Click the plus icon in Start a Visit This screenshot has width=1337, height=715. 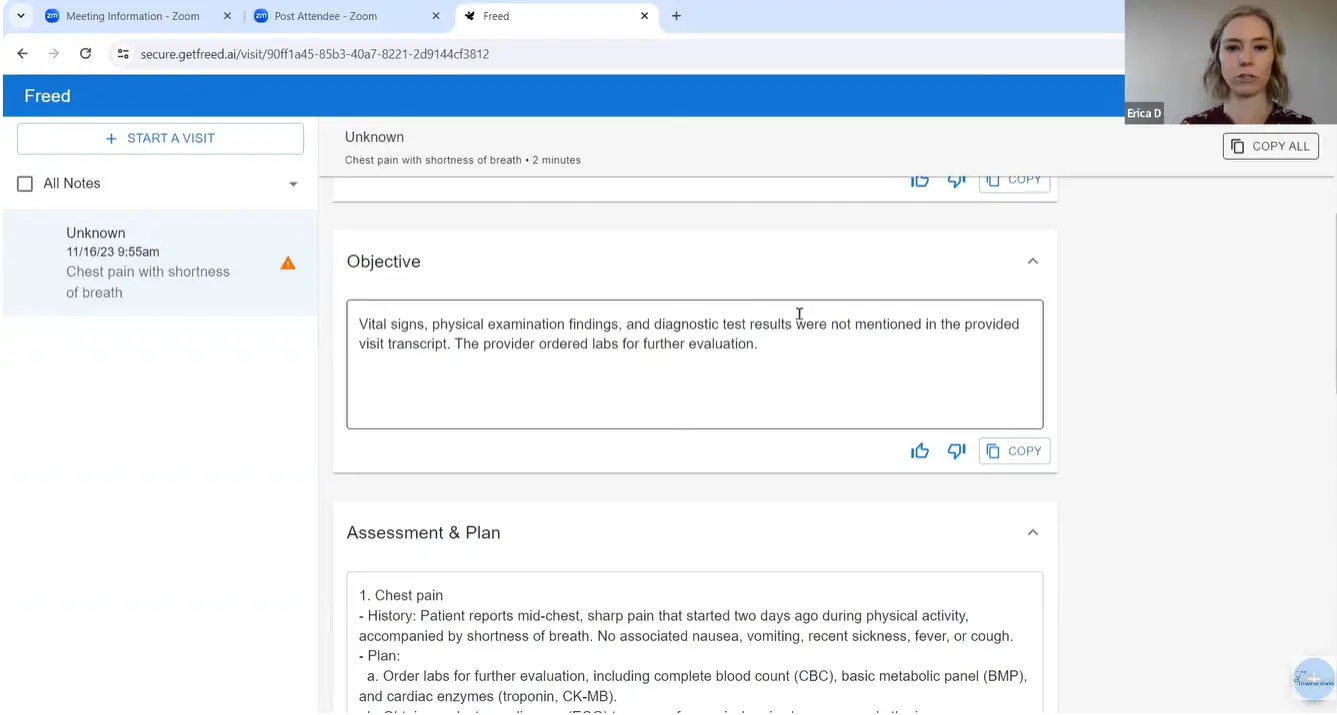pyautogui.click(x=111, y=138)
